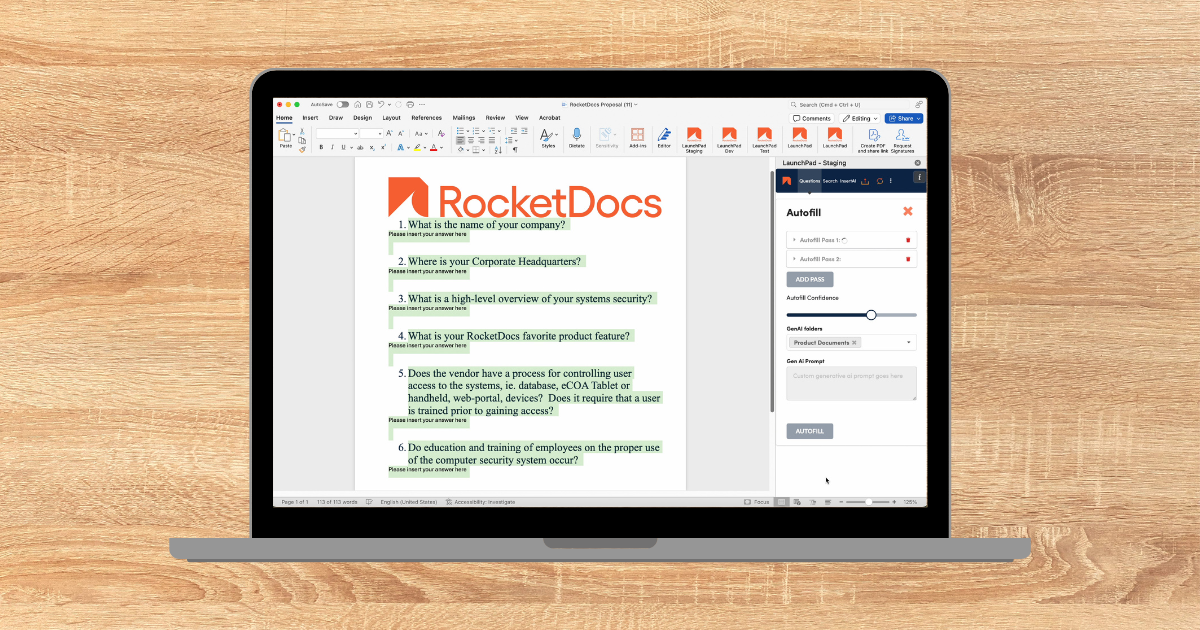Image resolution: width=1200 pixels, height=630 pixels.
Task: Apply yellow text highlight color
Action: click(417, 147)
